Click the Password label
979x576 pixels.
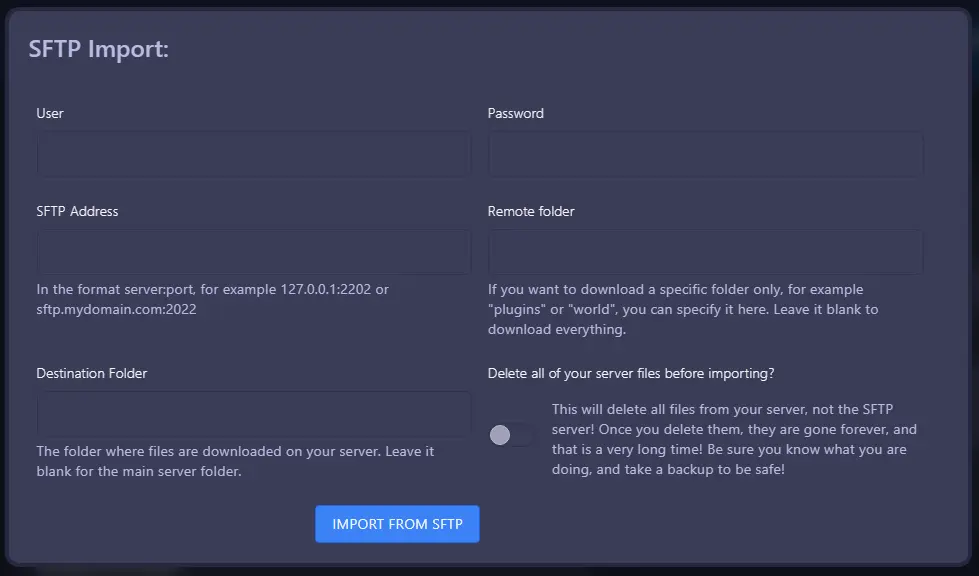click(515, 113)
